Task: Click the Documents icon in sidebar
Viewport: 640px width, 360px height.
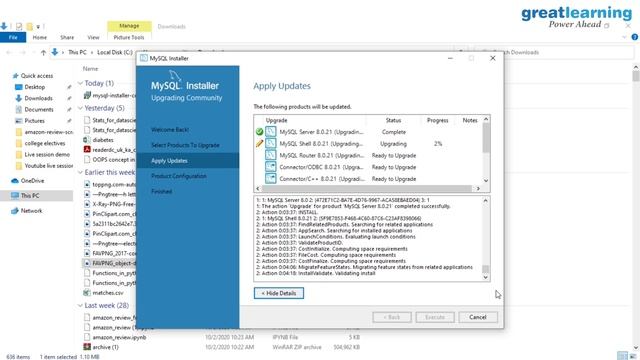Action: [18, 109]
